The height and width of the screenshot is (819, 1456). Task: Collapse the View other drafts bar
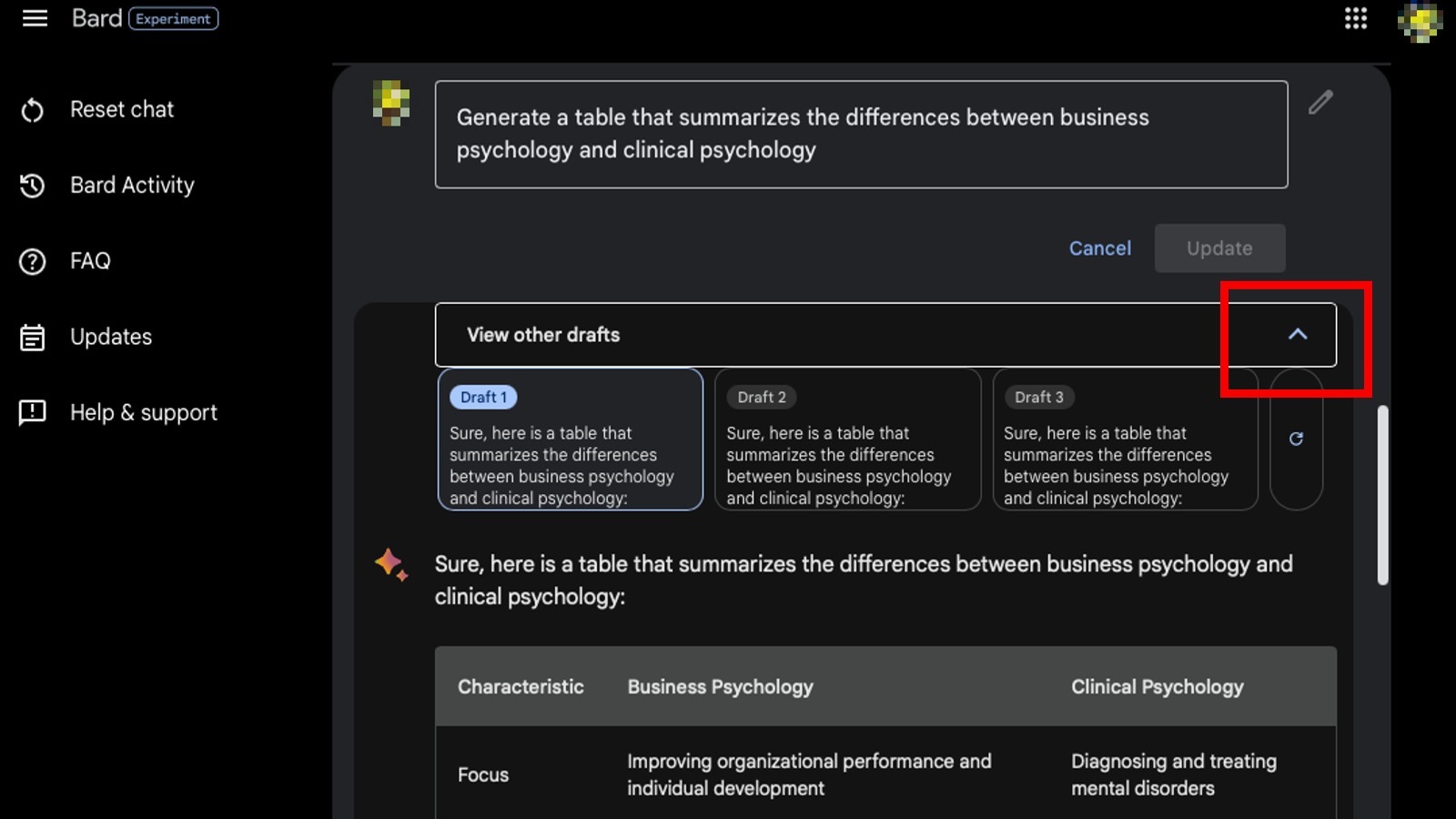[819, 335]
